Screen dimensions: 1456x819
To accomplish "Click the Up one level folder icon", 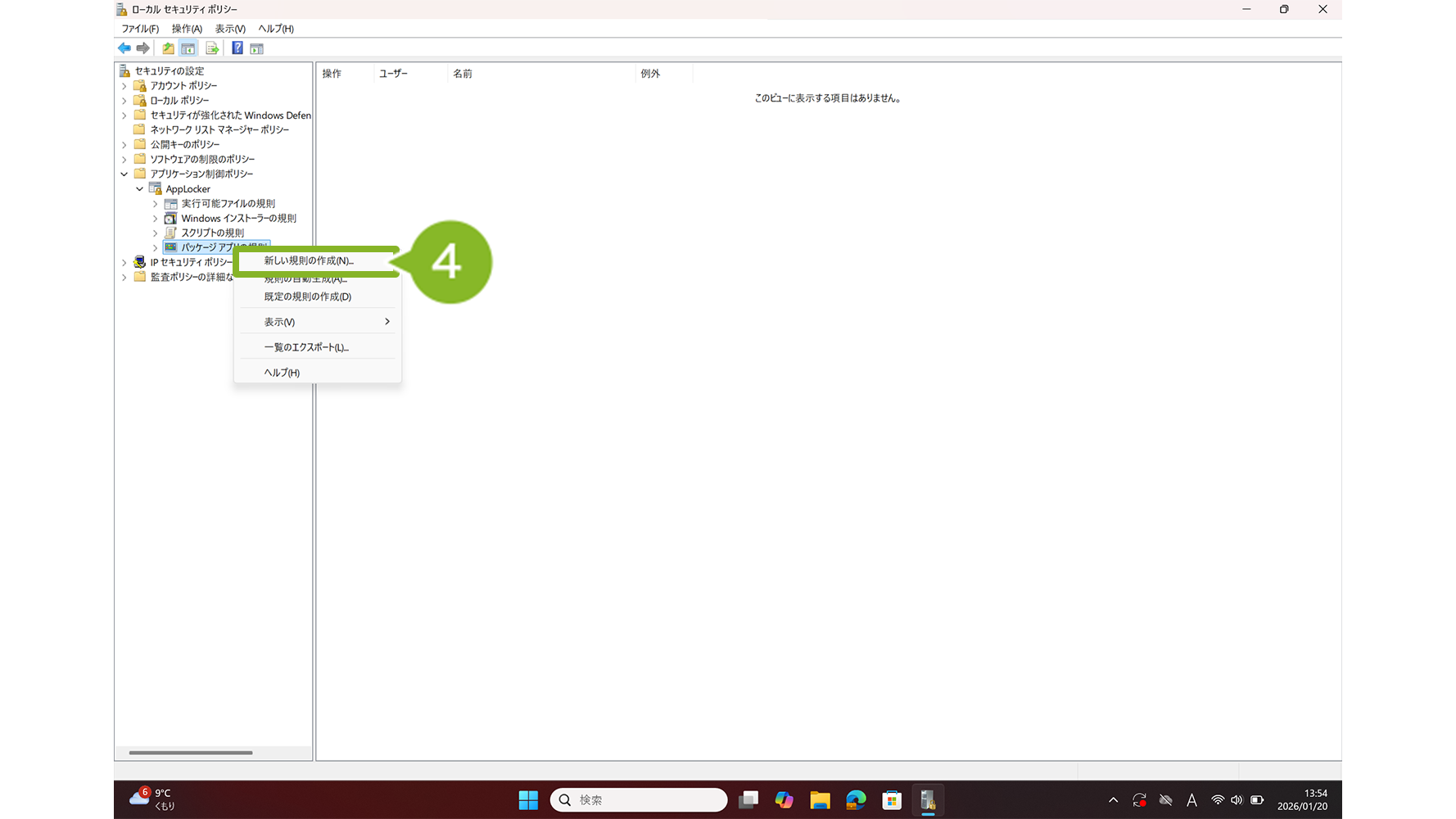I will 168,48.
